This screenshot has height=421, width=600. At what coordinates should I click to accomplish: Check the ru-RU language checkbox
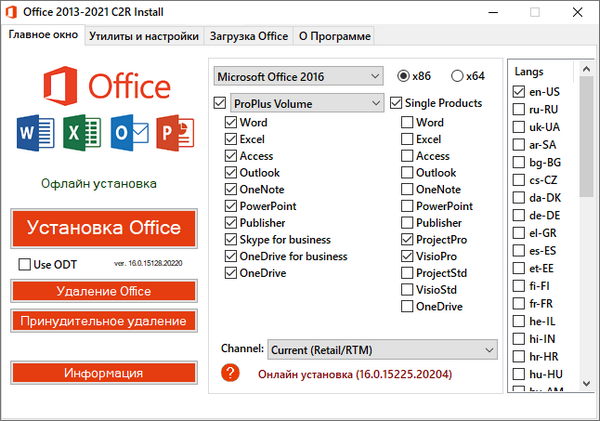click(518, 109)
